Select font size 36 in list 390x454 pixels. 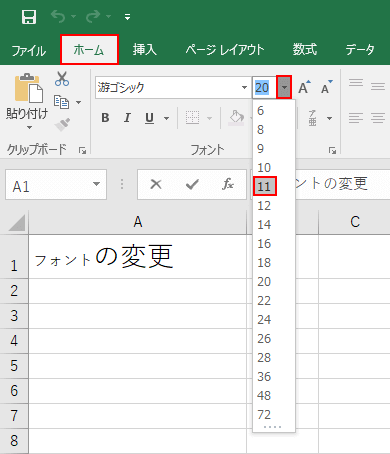[x=274, y=377]
